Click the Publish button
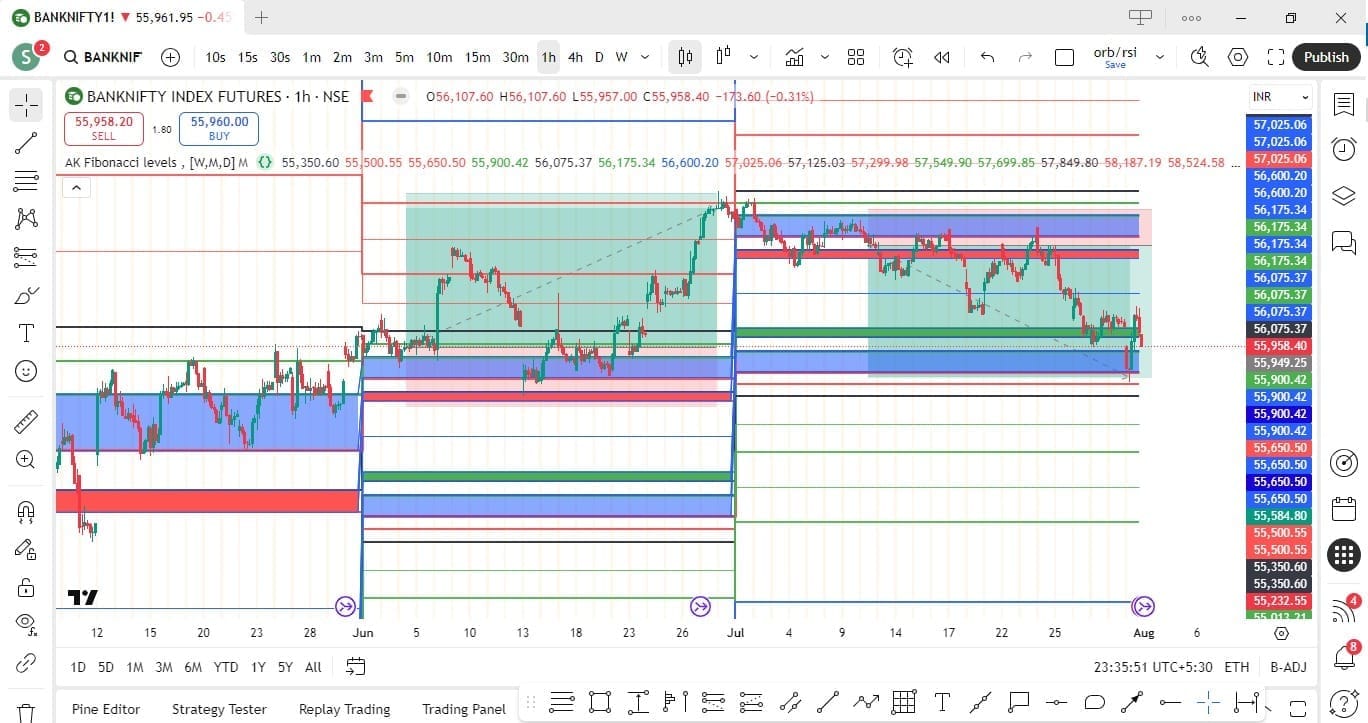This screenshot has height=723, width=1368. pos(1326,57)
